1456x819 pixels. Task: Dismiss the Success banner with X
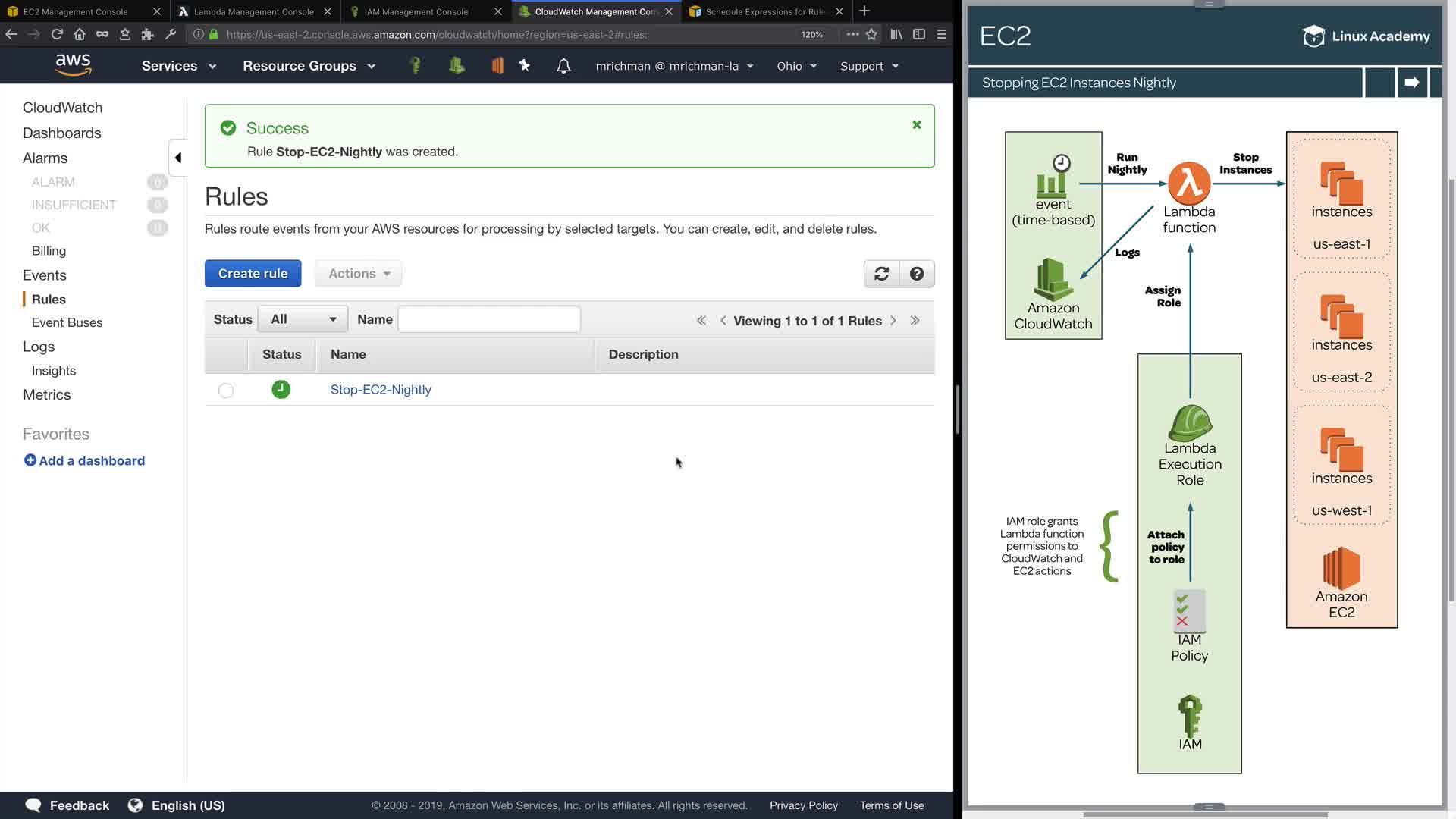click(x=916, y=125)
